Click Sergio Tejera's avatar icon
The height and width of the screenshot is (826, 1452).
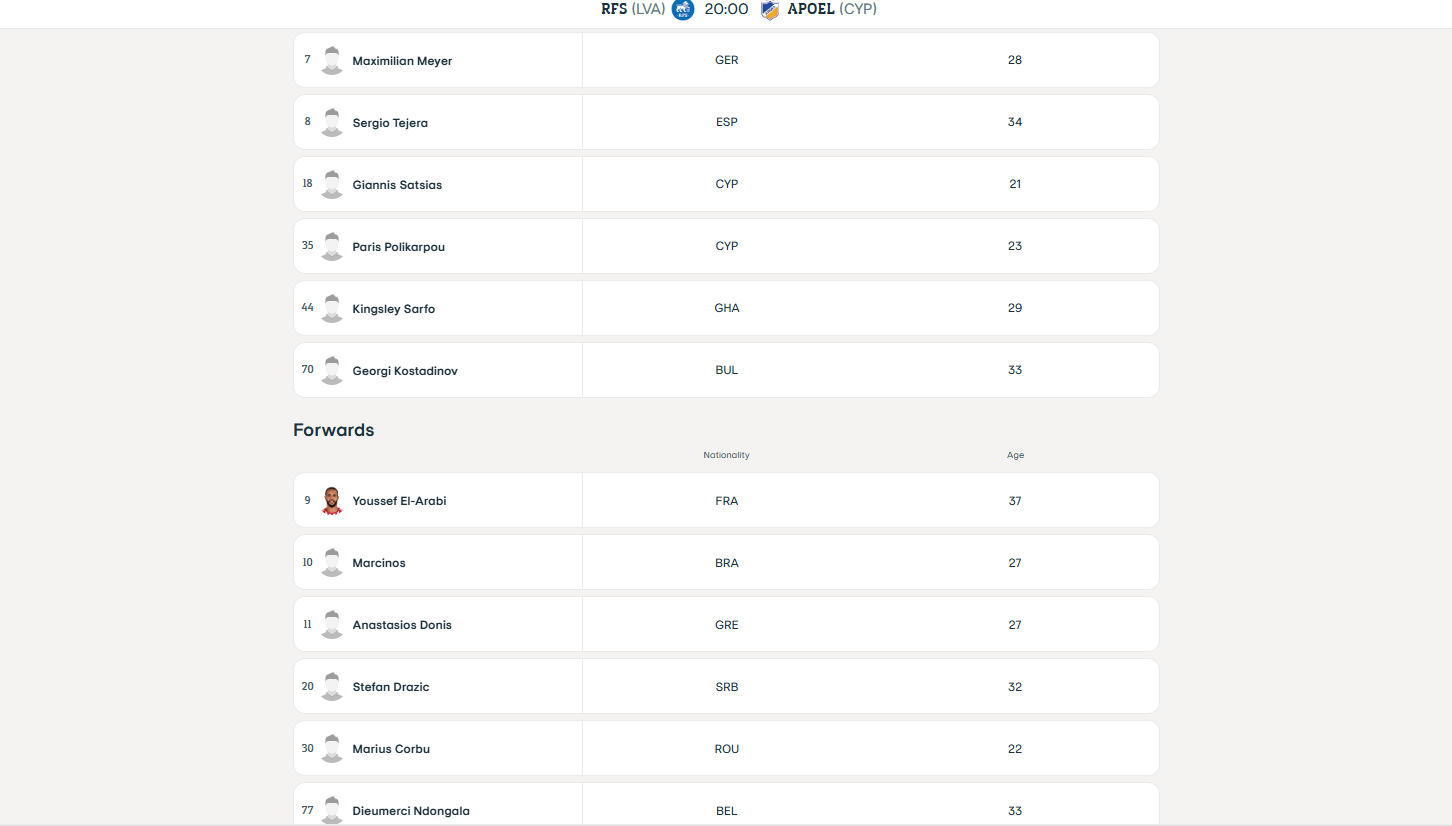tap(332, 123)
